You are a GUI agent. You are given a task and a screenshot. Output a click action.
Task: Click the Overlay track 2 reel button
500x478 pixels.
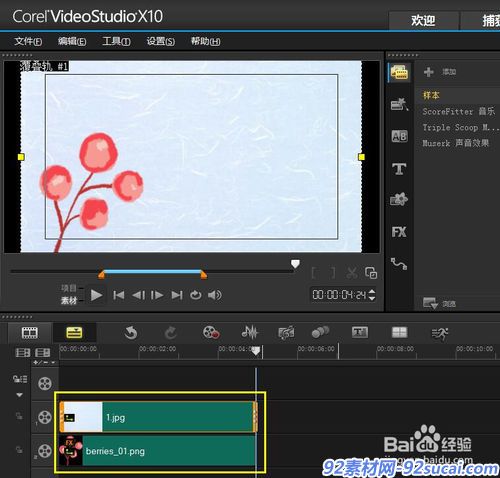point(45,451)
